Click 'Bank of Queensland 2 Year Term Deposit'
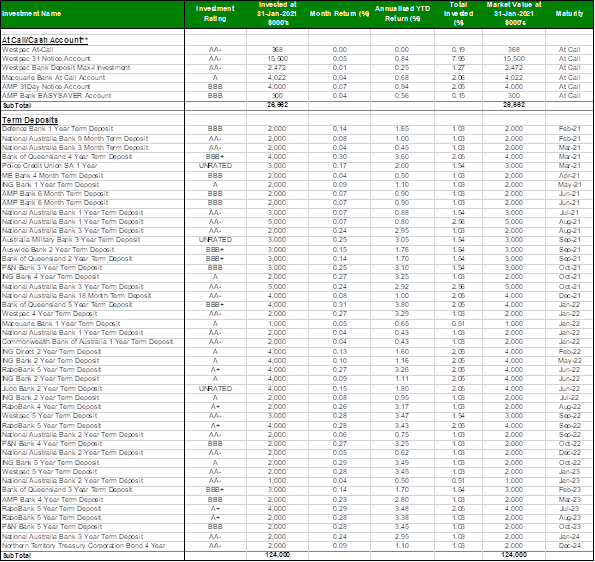 pyautogui.click(x=67, y=259)
